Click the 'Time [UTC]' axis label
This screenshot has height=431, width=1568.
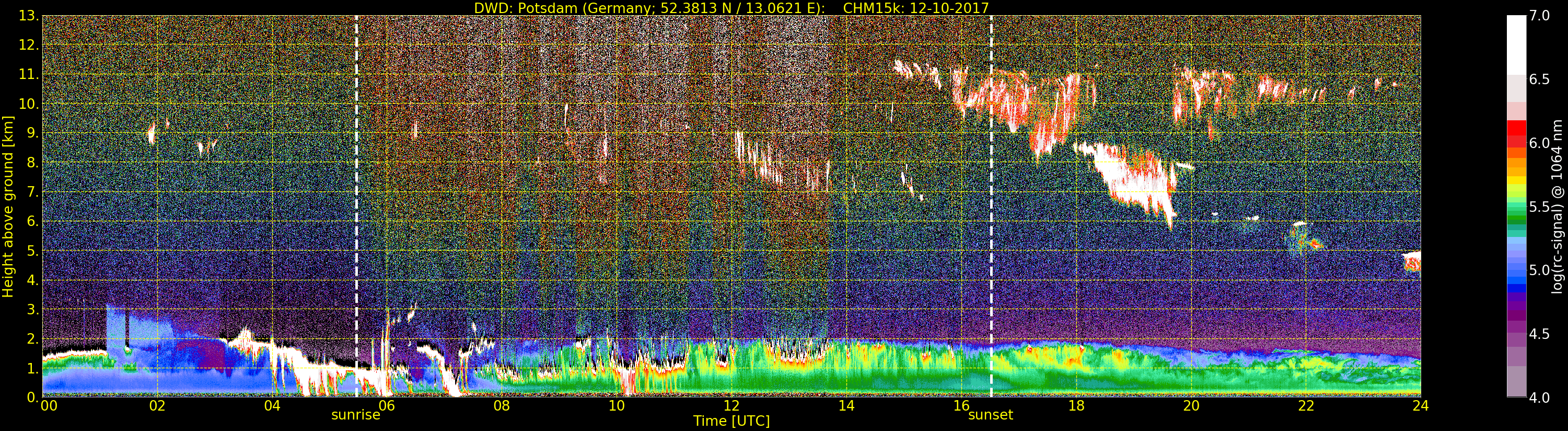731,421
